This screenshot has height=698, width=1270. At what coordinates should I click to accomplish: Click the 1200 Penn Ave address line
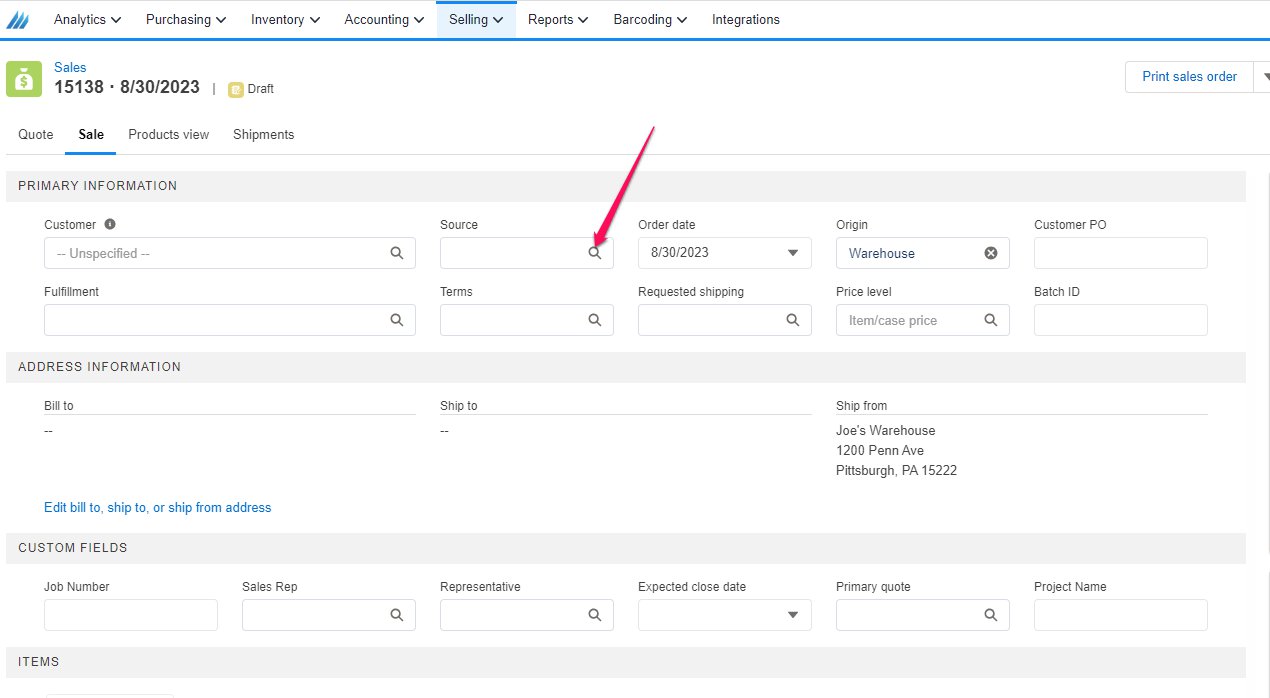pos(880,450)
